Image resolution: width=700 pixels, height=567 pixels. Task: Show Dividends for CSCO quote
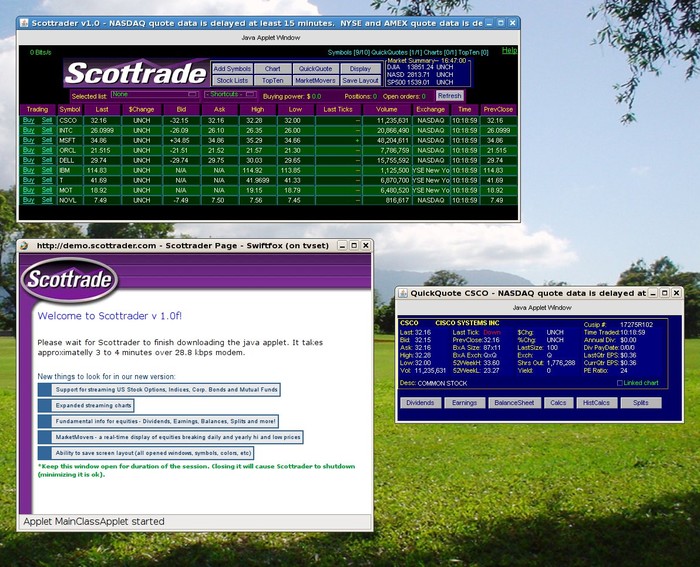(421, 402)
